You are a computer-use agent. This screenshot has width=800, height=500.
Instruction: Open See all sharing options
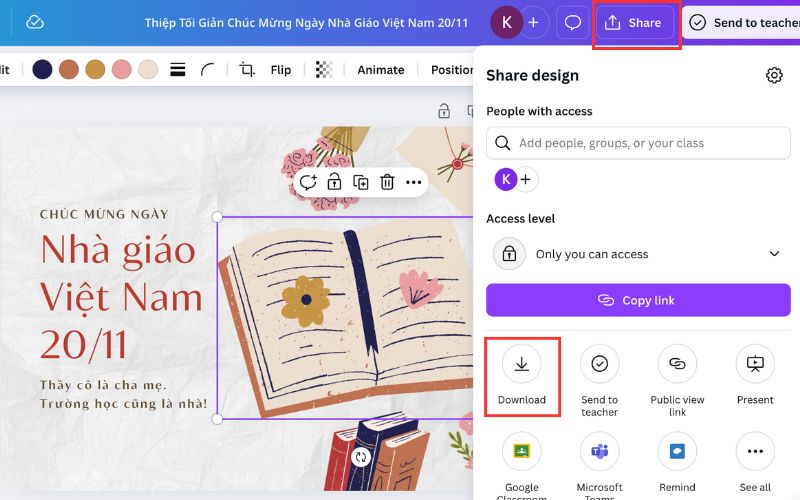[755, 452]
